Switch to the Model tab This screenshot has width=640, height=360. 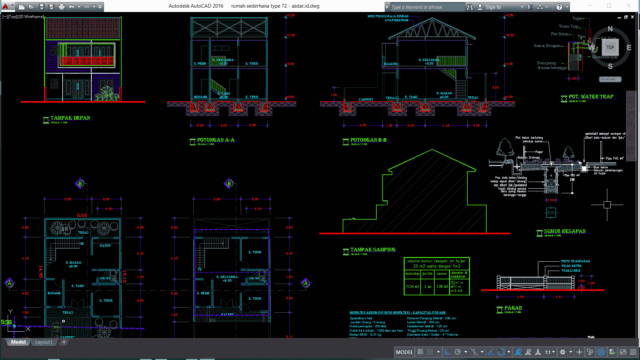click(x=18, y=342)
